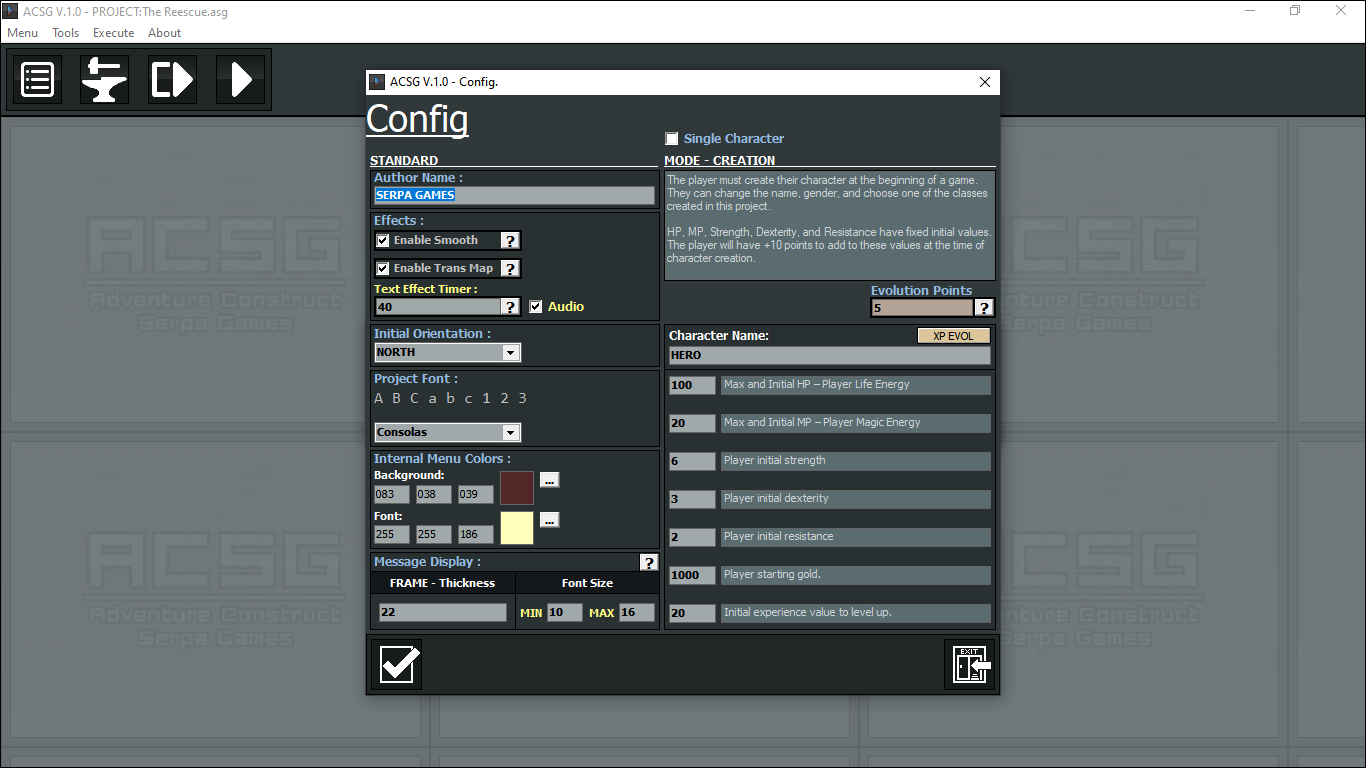The height and width of the screenshot is (768, 1366).
Task: Click the starting gold value 1000
Action: coord(692,575)
